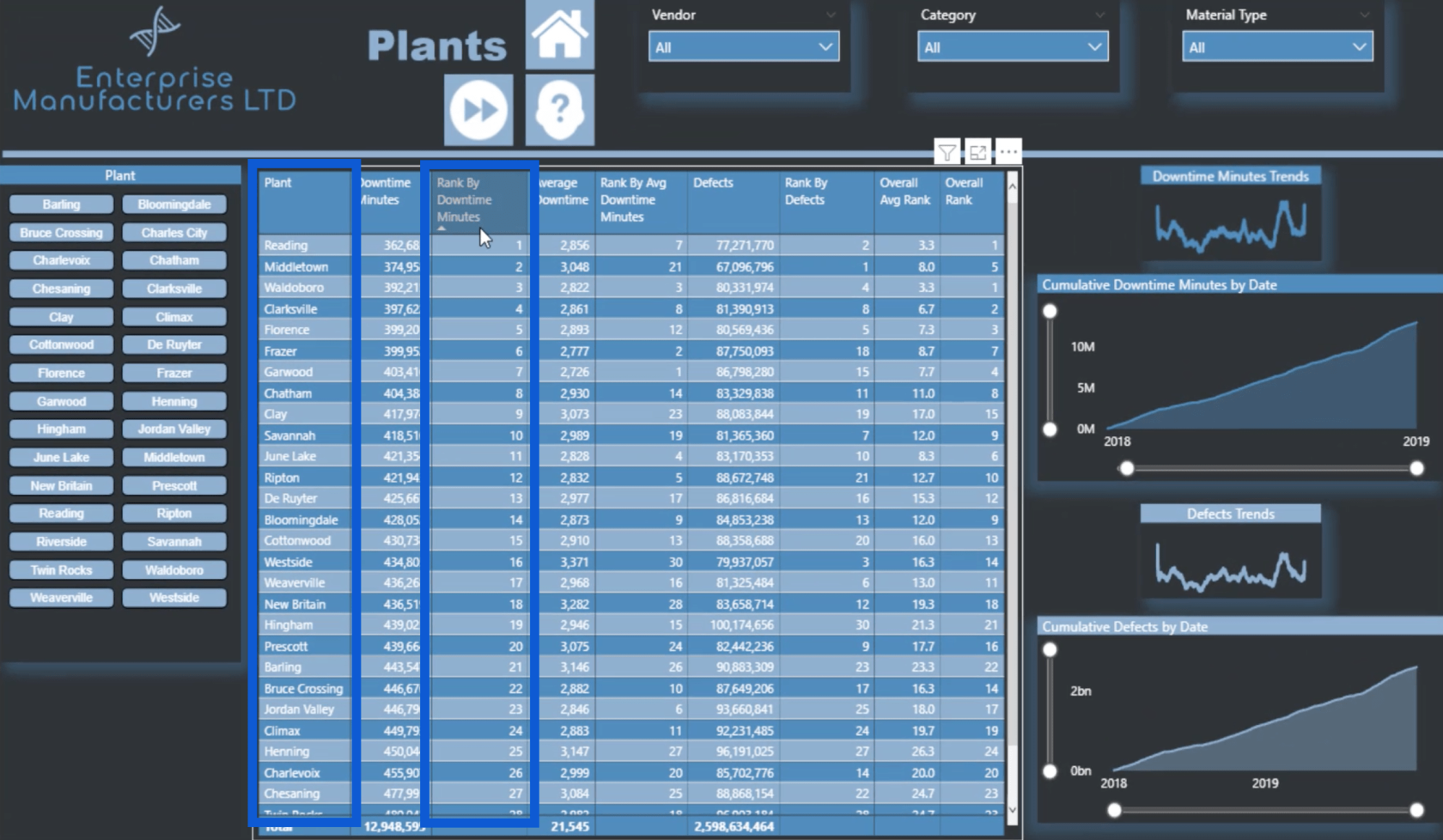Sort table by the Defects column header
1443x840 pixels.
tap(714, 183)
